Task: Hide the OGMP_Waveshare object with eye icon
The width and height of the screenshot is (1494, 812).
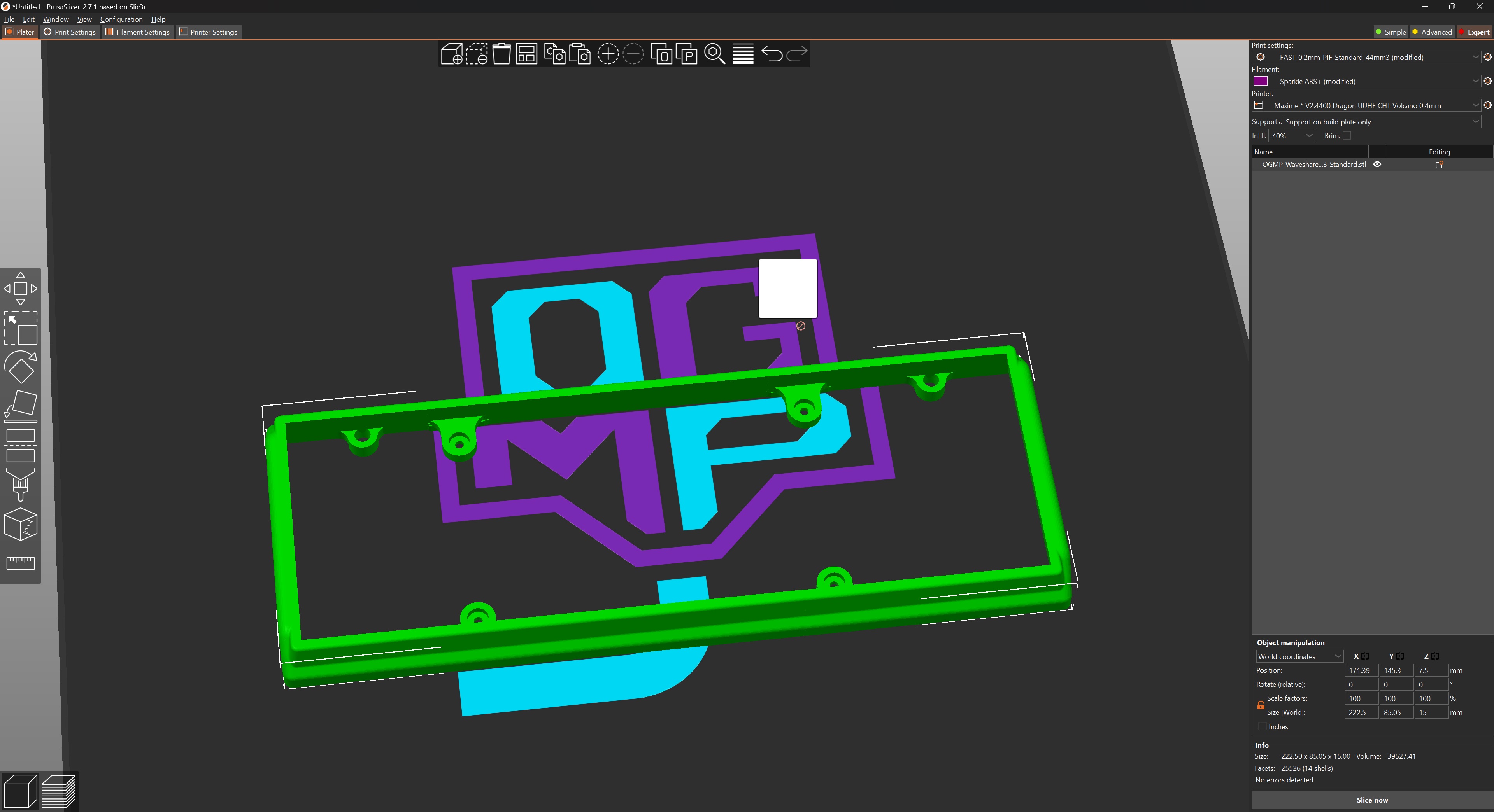Action: (x=1377, y=164)
